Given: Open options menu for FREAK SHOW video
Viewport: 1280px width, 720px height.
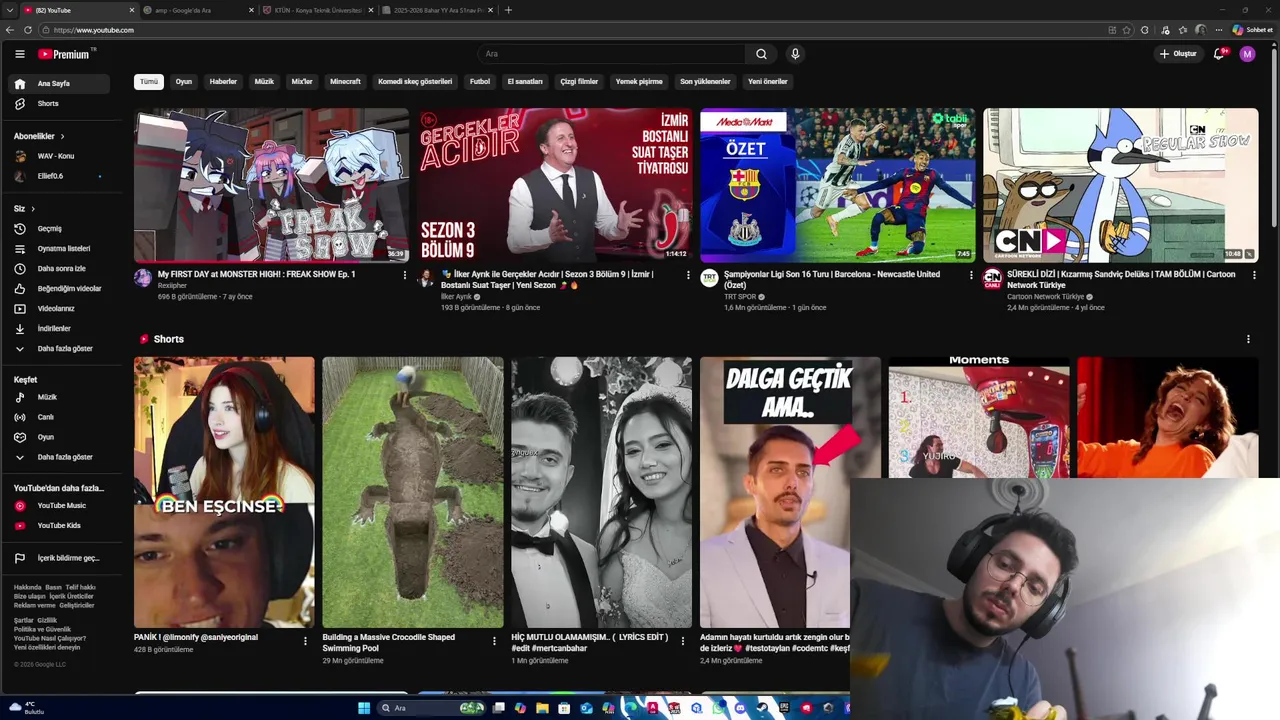Looking at the screenshot, I should click(405, 275).
